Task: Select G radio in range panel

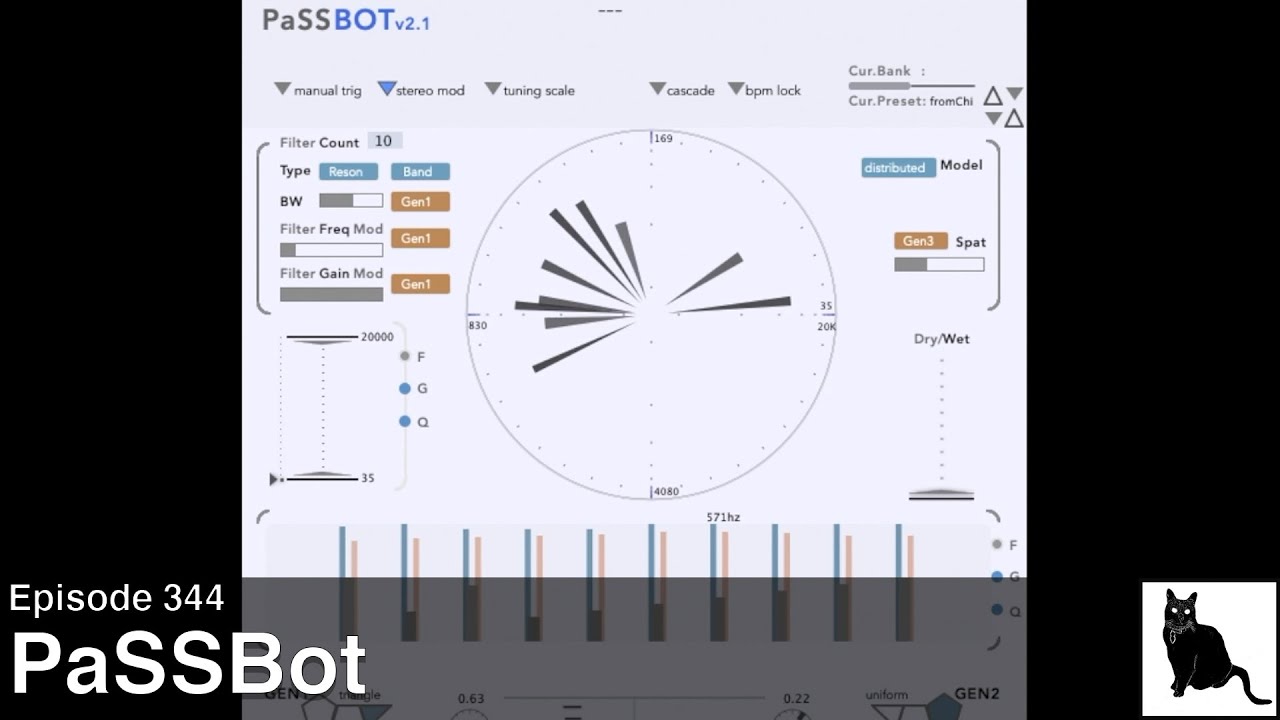Action: coord(405,388)
